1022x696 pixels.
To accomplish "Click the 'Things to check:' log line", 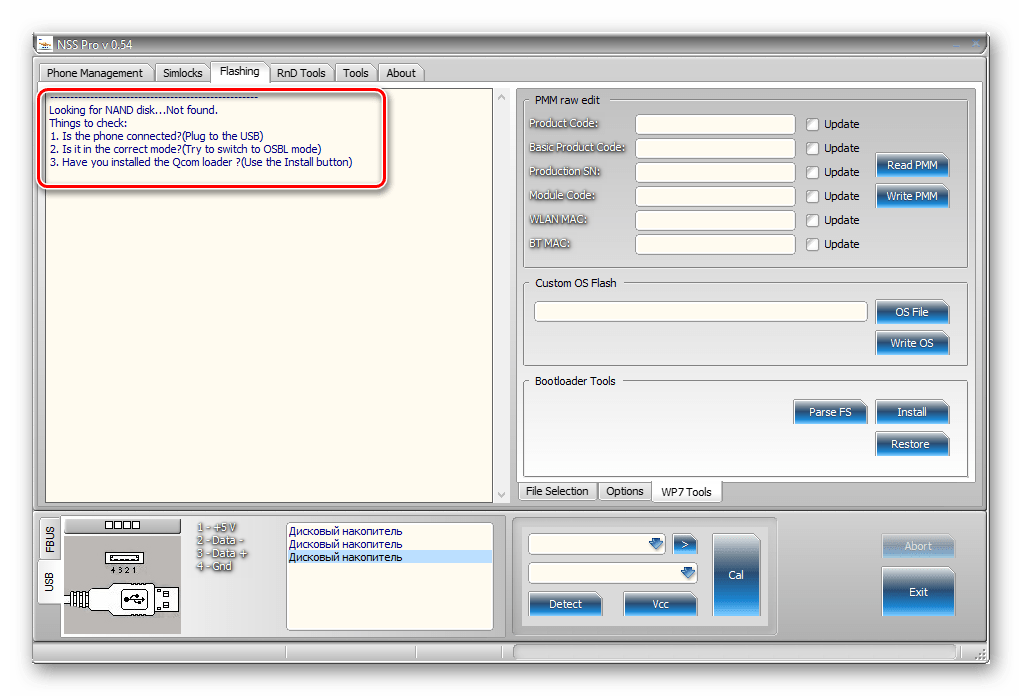I will point(88,123).
